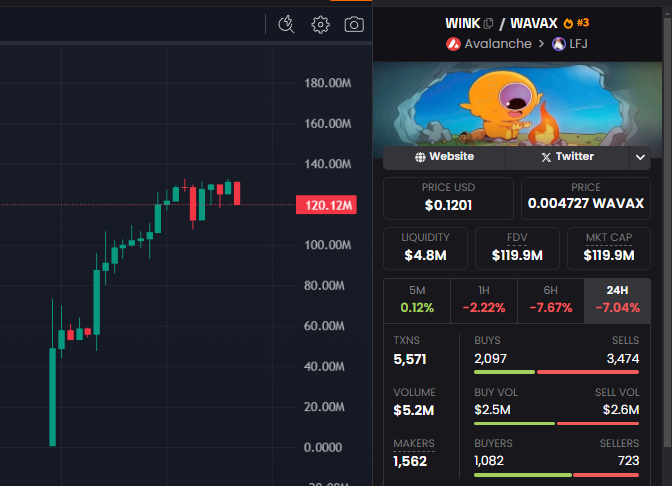Click the 0.004727 WAVAX price box
The image size is (672, 486).
586,198
